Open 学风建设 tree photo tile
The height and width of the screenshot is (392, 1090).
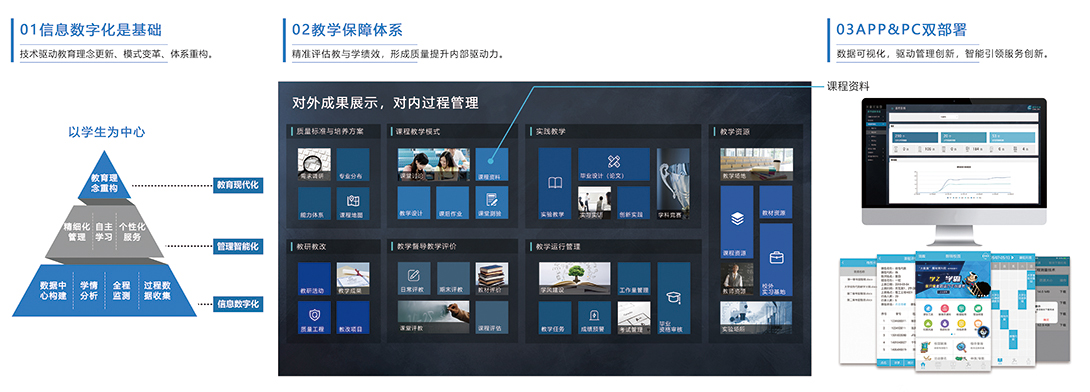pos(574,279)
